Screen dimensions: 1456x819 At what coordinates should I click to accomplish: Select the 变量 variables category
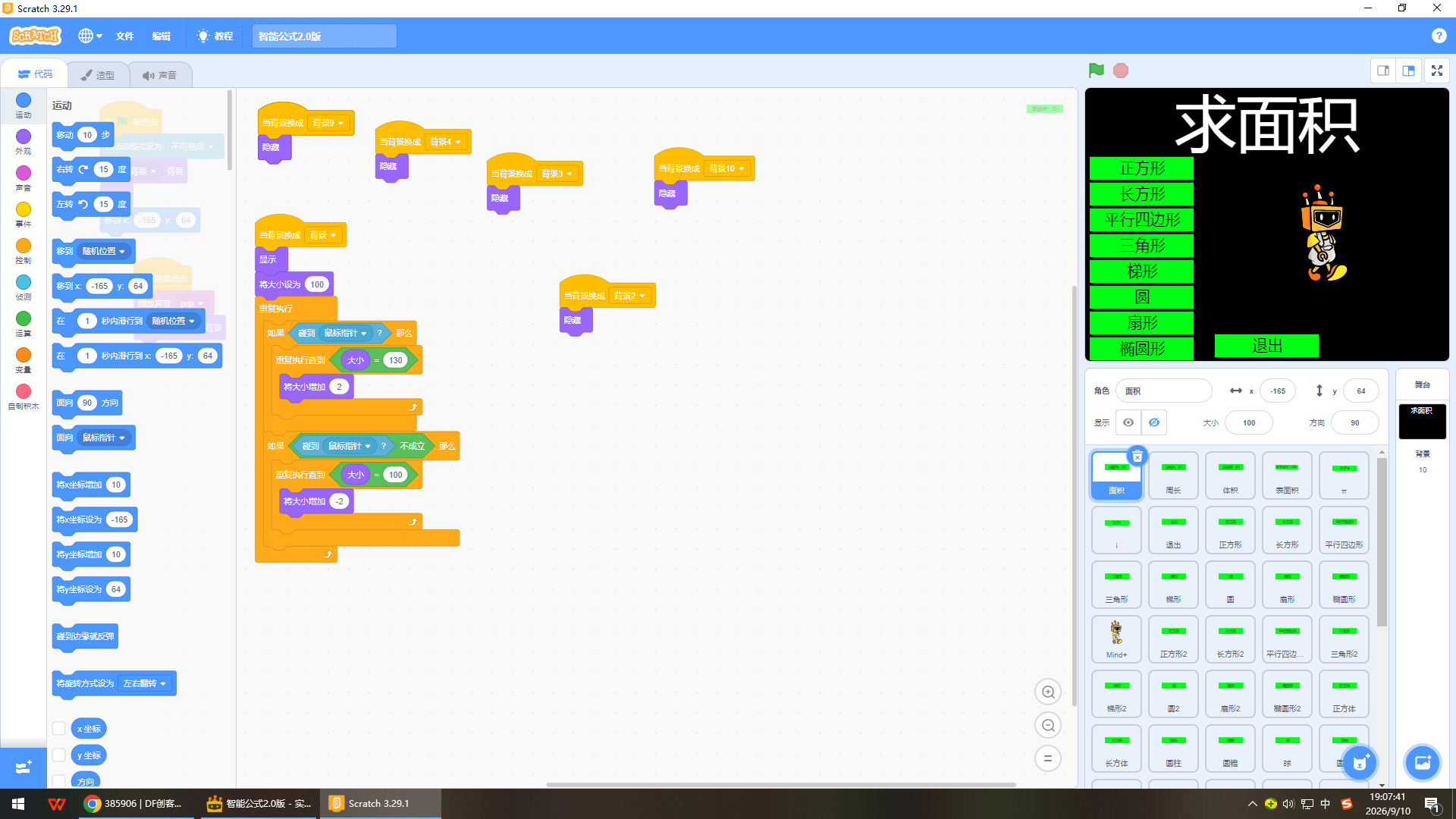coord(24,360)
